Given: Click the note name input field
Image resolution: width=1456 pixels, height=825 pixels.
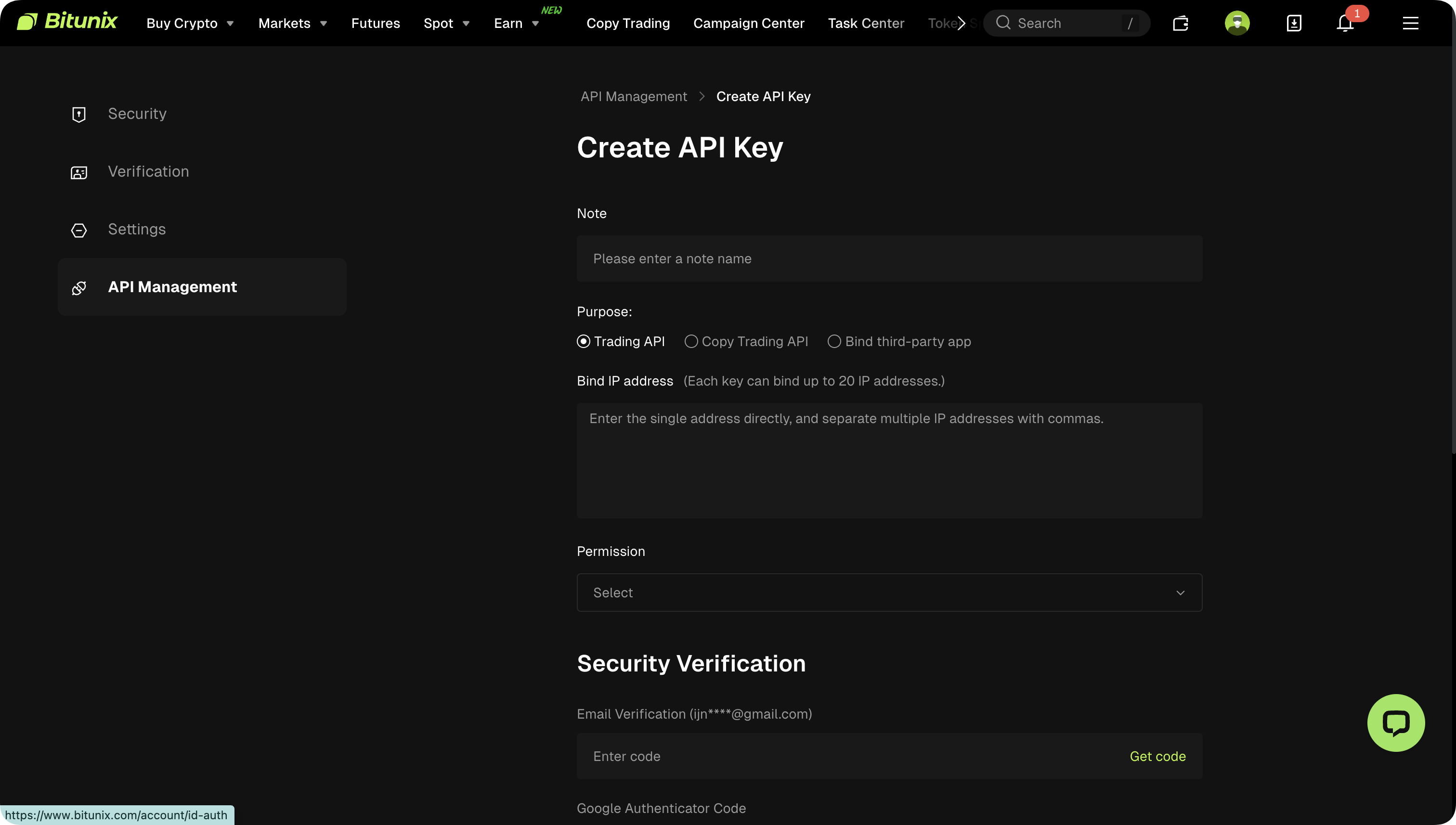Looking at the screenshot, I should pyautogui.click(x=888, y=258).
